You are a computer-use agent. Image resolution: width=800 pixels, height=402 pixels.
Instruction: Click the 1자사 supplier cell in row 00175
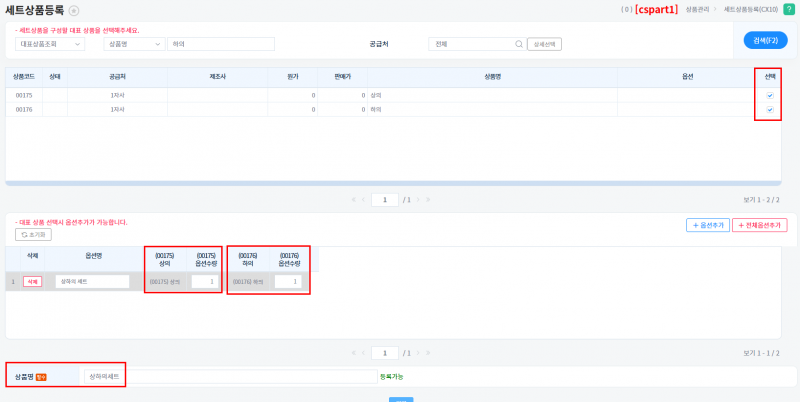(x=117, y=95)
